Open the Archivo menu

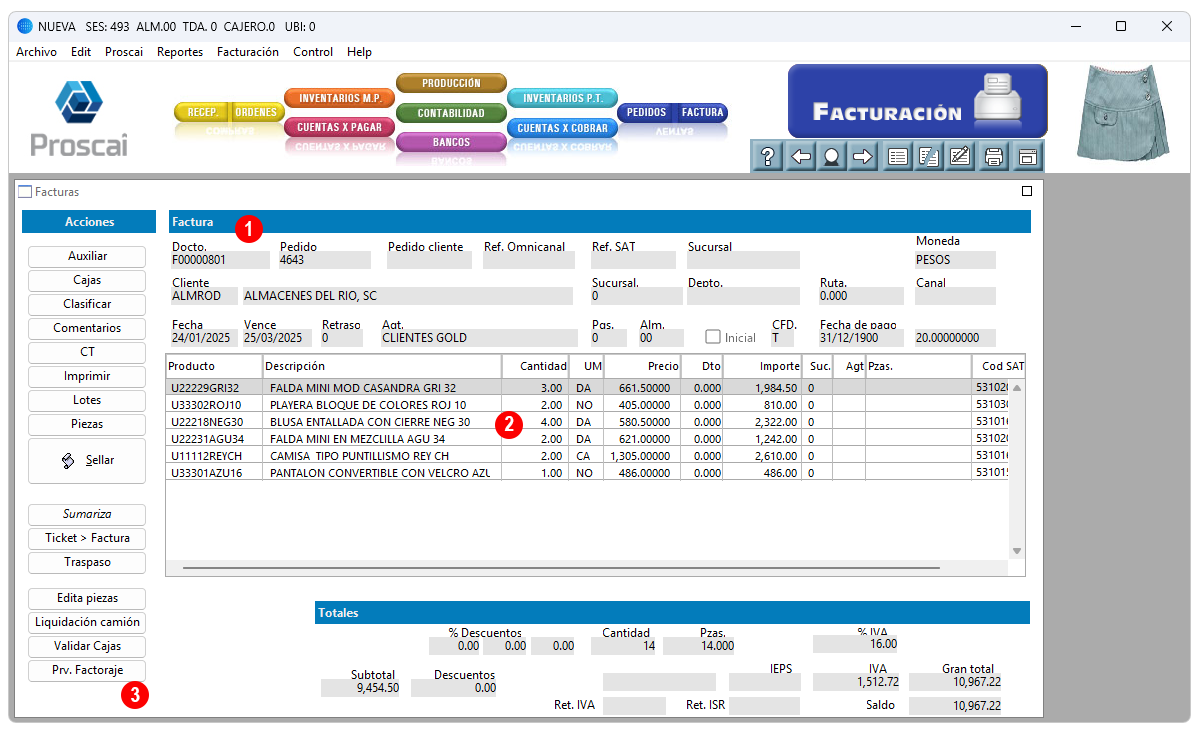coord(37,52)
